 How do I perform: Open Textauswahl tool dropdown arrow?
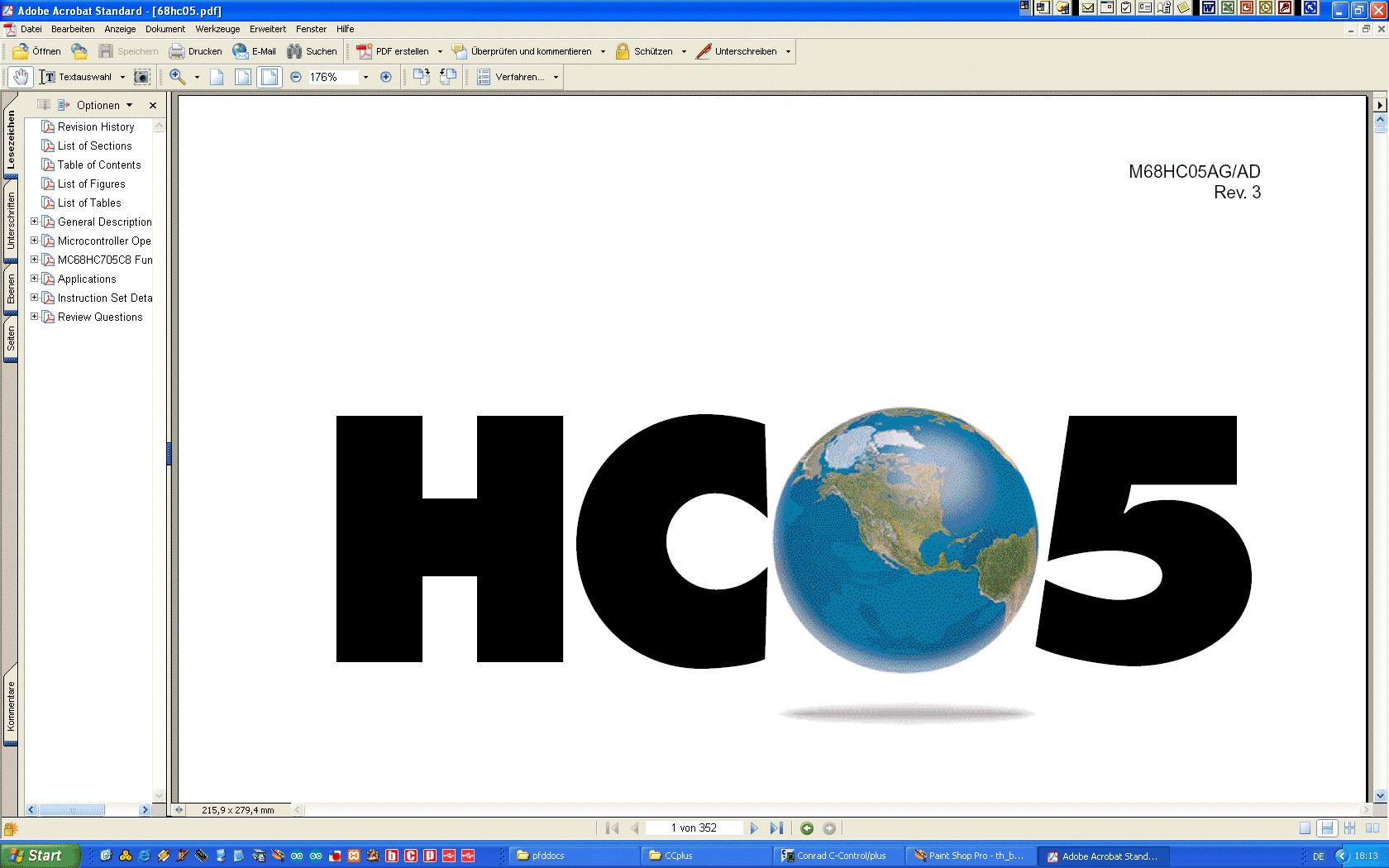pyautogui.click(x=122, y=77)
